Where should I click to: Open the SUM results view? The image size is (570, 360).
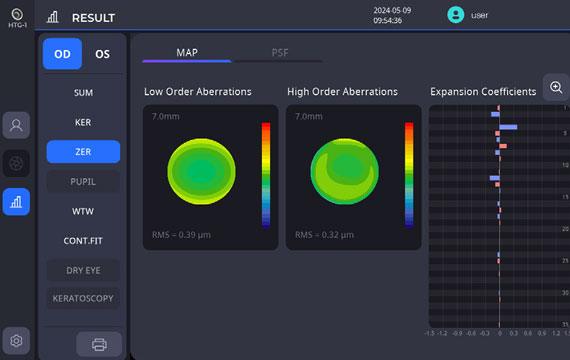point(83,93)
